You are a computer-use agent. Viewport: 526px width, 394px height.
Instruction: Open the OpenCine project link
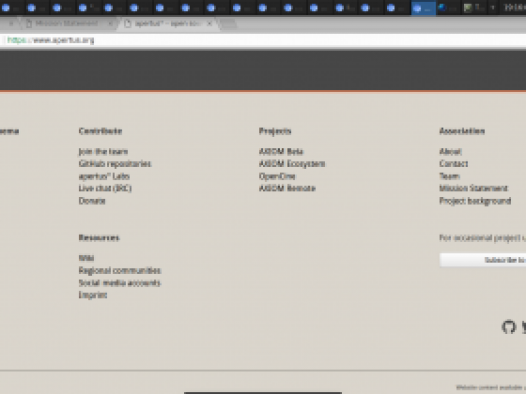click(x=277, y=176)
